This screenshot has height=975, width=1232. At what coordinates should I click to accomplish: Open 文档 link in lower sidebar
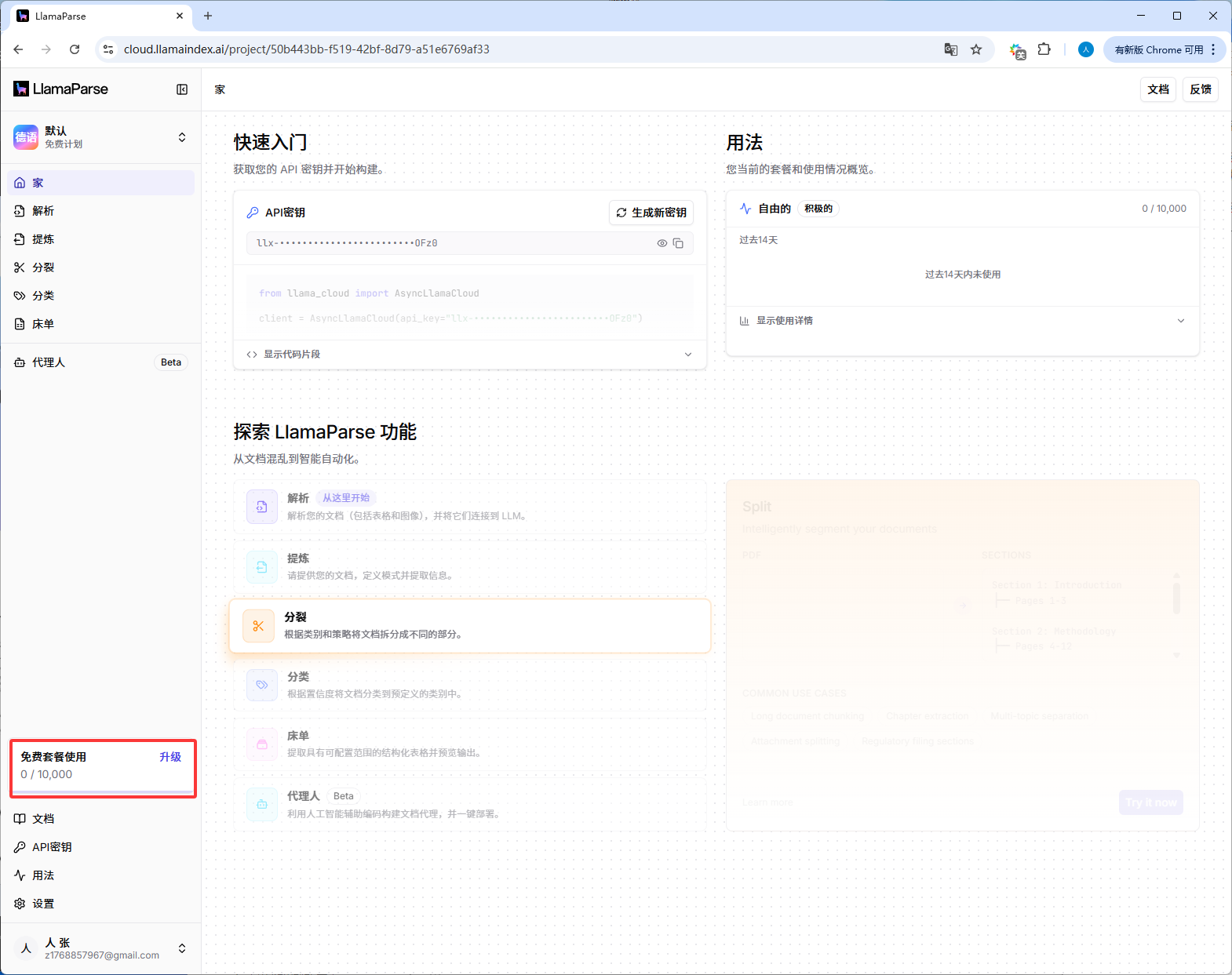tap(100, 819)
